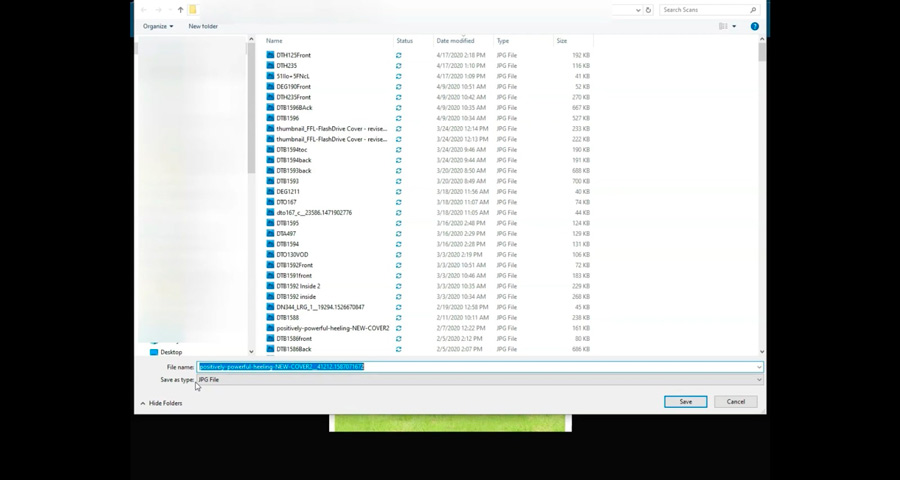Click the file icon next to DTH235

(x=270, y=65)
